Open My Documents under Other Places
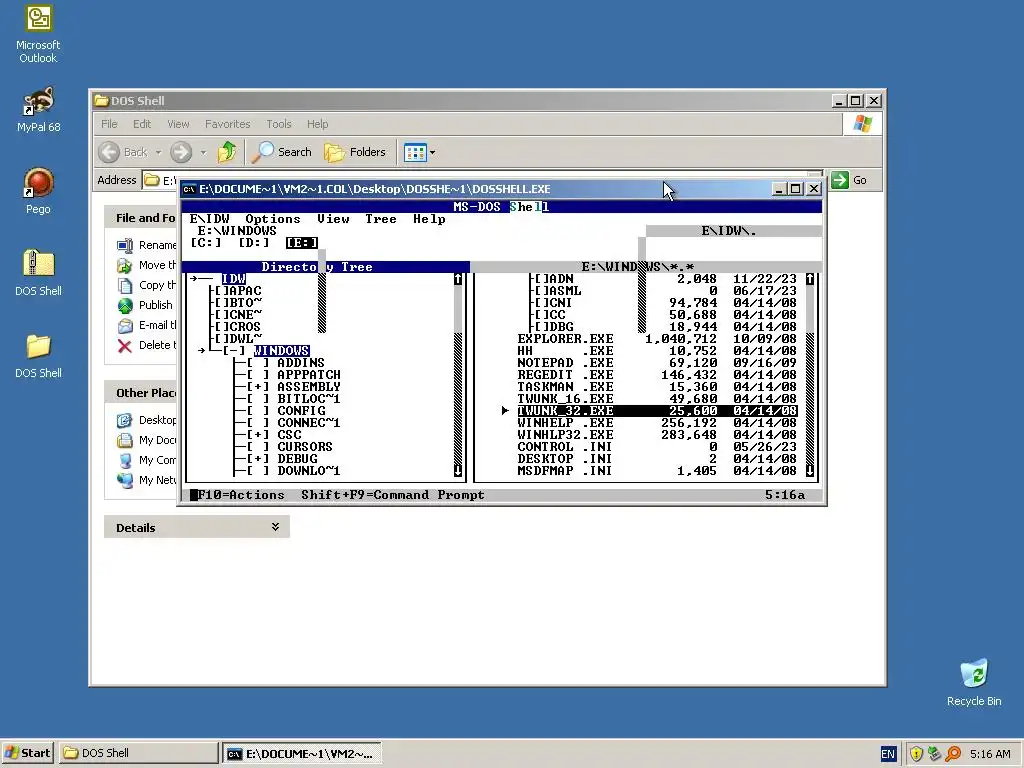1024x768 pixels. (157, 440)
